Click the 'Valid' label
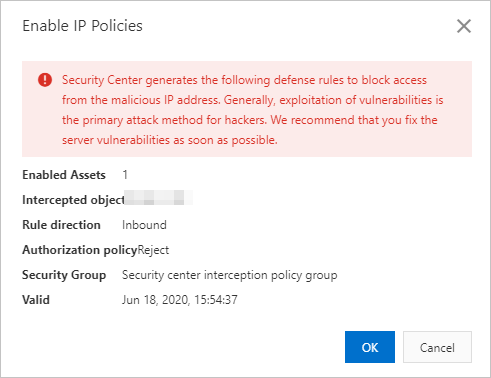 point(36,300)
